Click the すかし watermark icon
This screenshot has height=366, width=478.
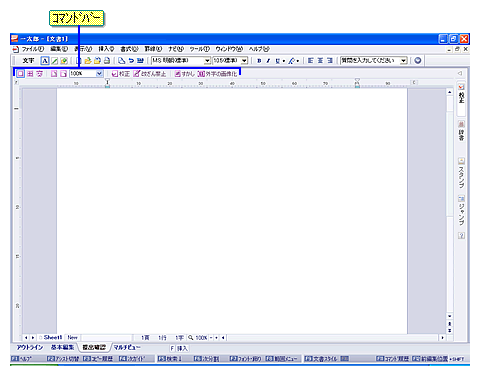(x=184, y=74)
